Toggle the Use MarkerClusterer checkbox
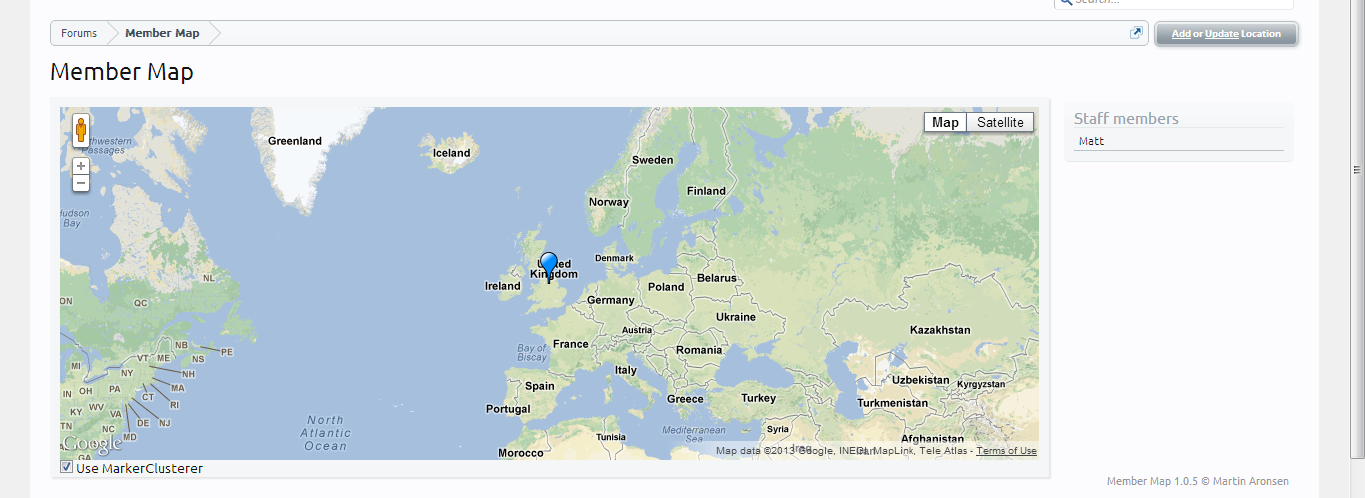 (x=67, y=467)
